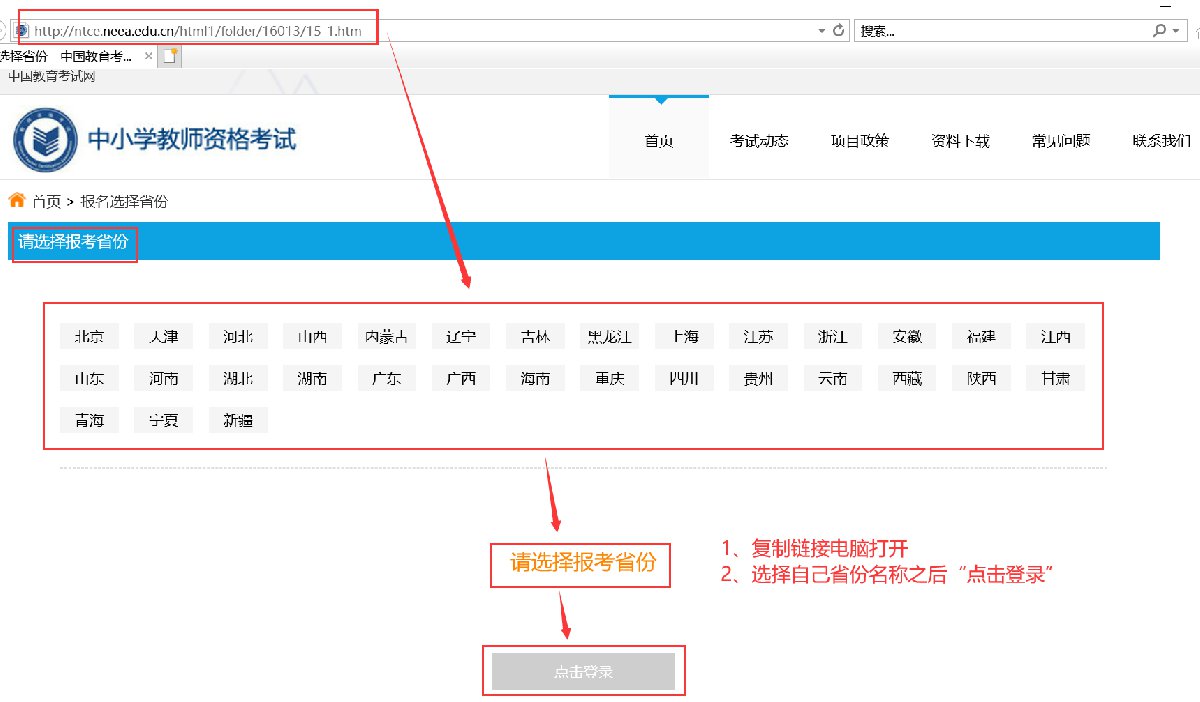Viewport: 1200px width, 702px height.
Task: Select province 湖北
Action: 238,378
